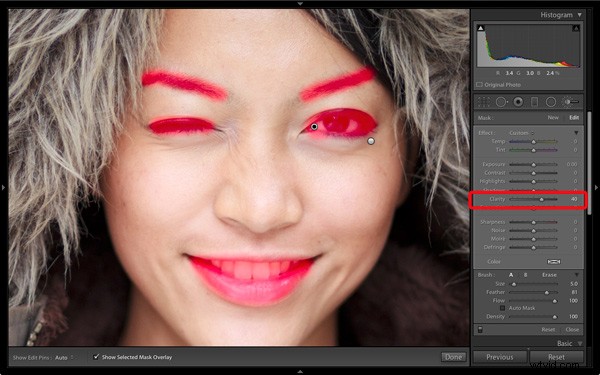600x375 pixels.
Task: Collapse the Histogram panel
Action: coord(579,15)
